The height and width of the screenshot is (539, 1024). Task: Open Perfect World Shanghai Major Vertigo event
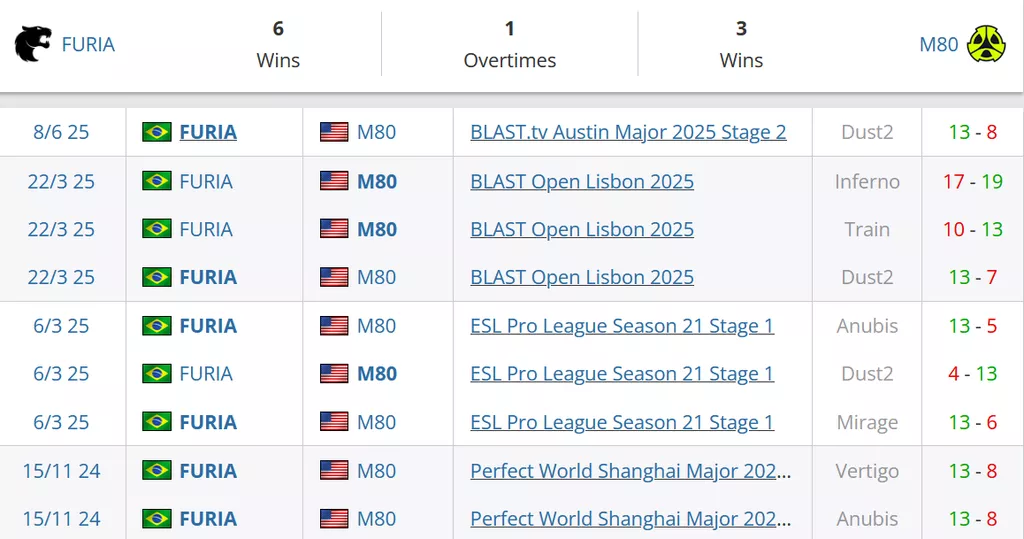click(630, 471)
